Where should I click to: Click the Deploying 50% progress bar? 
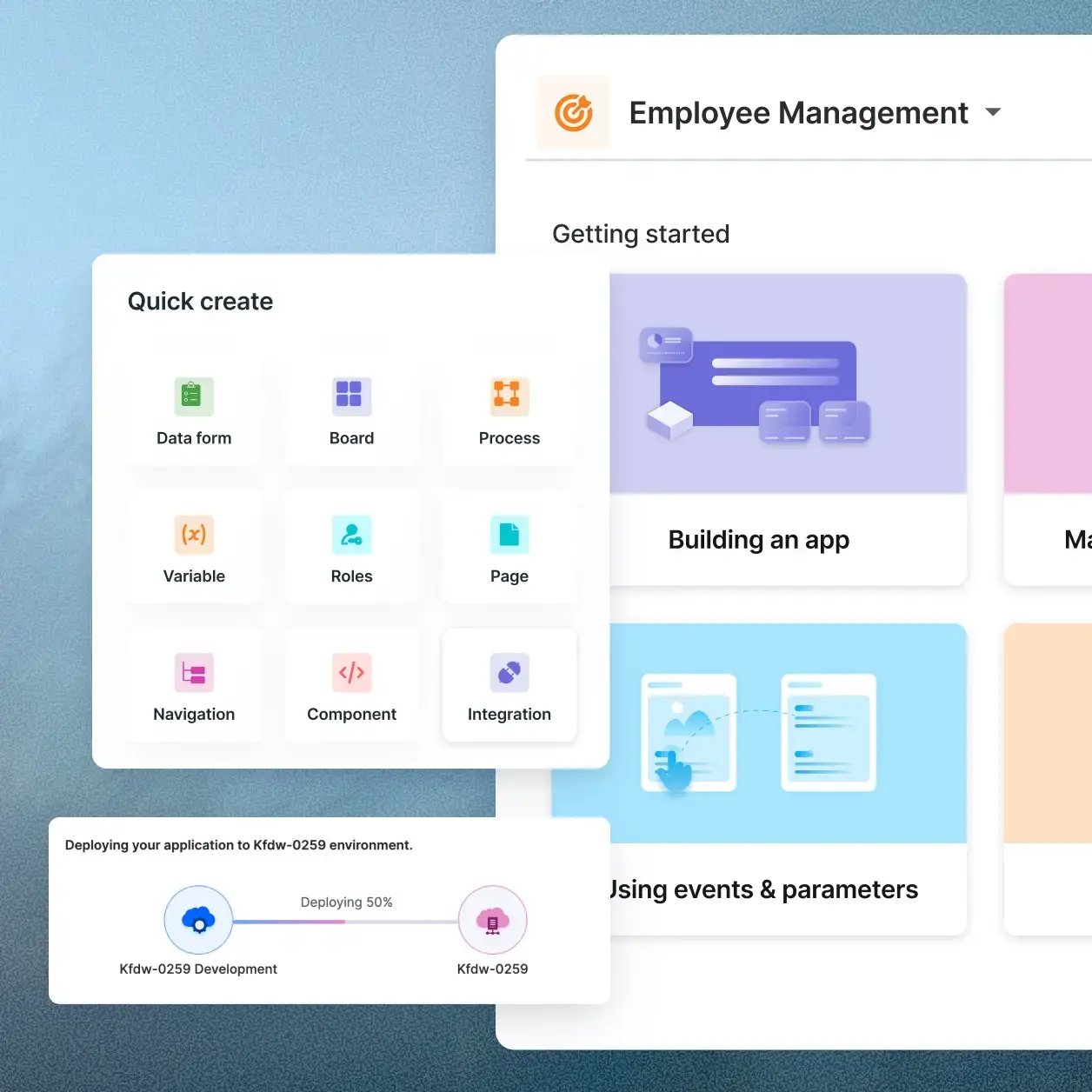pos(345,922)
